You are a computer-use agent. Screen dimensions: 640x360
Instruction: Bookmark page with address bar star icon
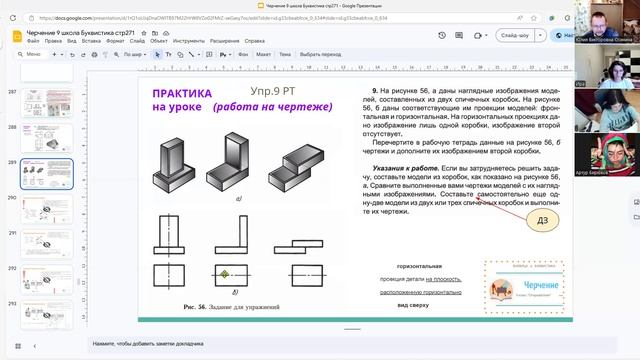533,18
